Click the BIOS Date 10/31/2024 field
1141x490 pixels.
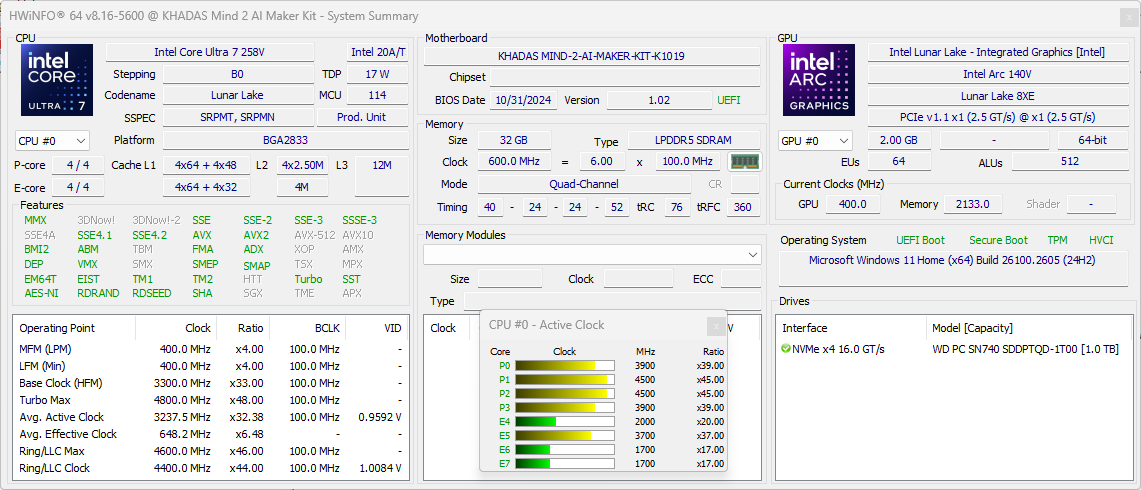tap(524, 100)
